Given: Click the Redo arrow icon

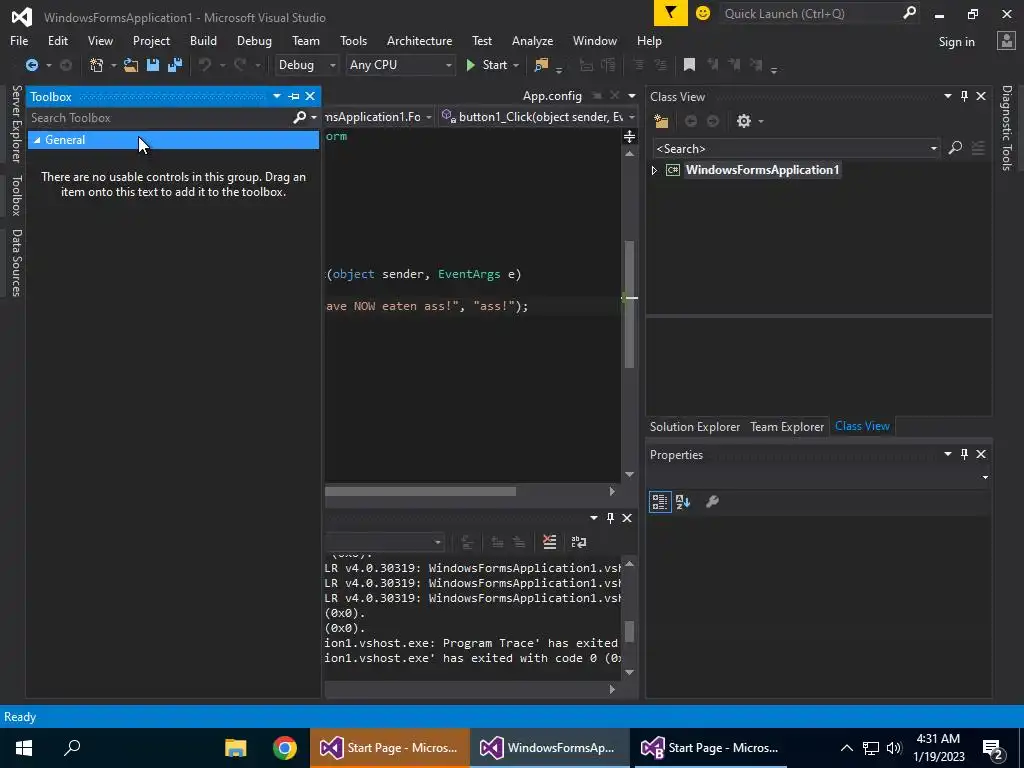Looking at the screenshot, I should (240, 65).
